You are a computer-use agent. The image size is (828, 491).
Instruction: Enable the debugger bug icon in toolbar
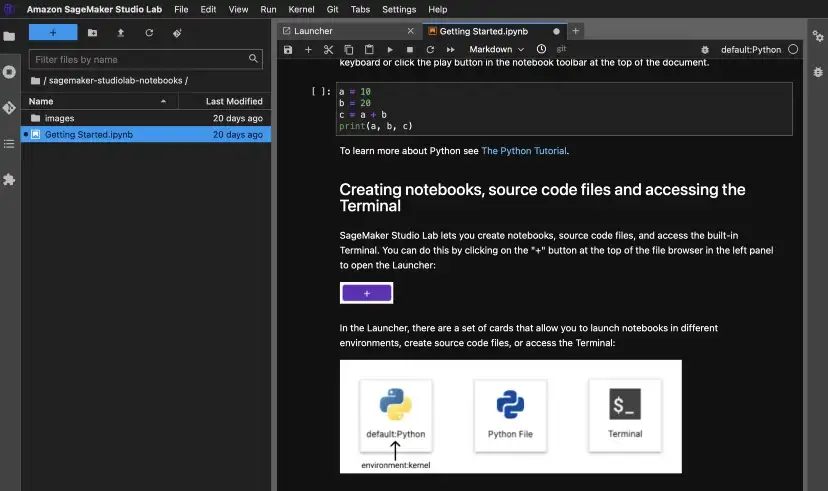[704, 50]
